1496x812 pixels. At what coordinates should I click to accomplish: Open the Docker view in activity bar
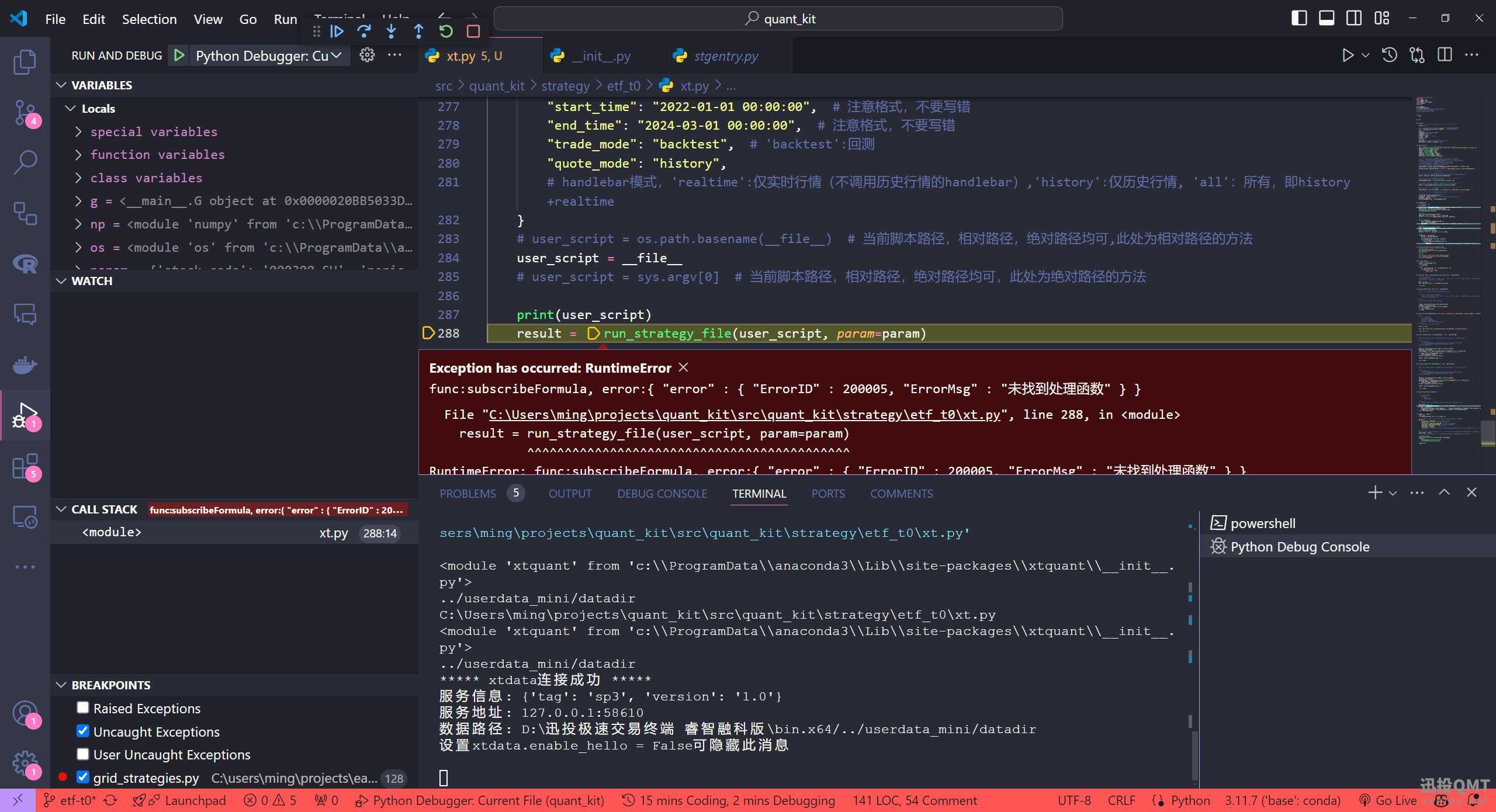click(25, 365)
